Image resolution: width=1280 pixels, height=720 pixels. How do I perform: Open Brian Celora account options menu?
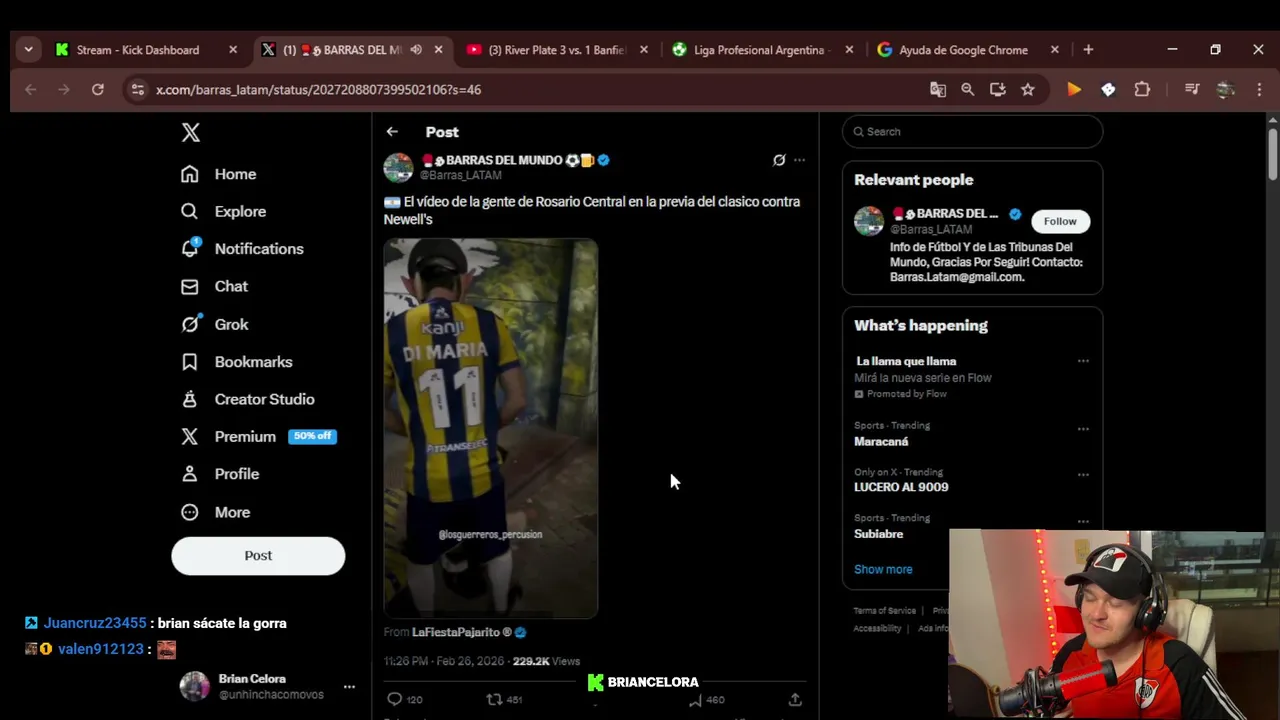coord(349,687)
